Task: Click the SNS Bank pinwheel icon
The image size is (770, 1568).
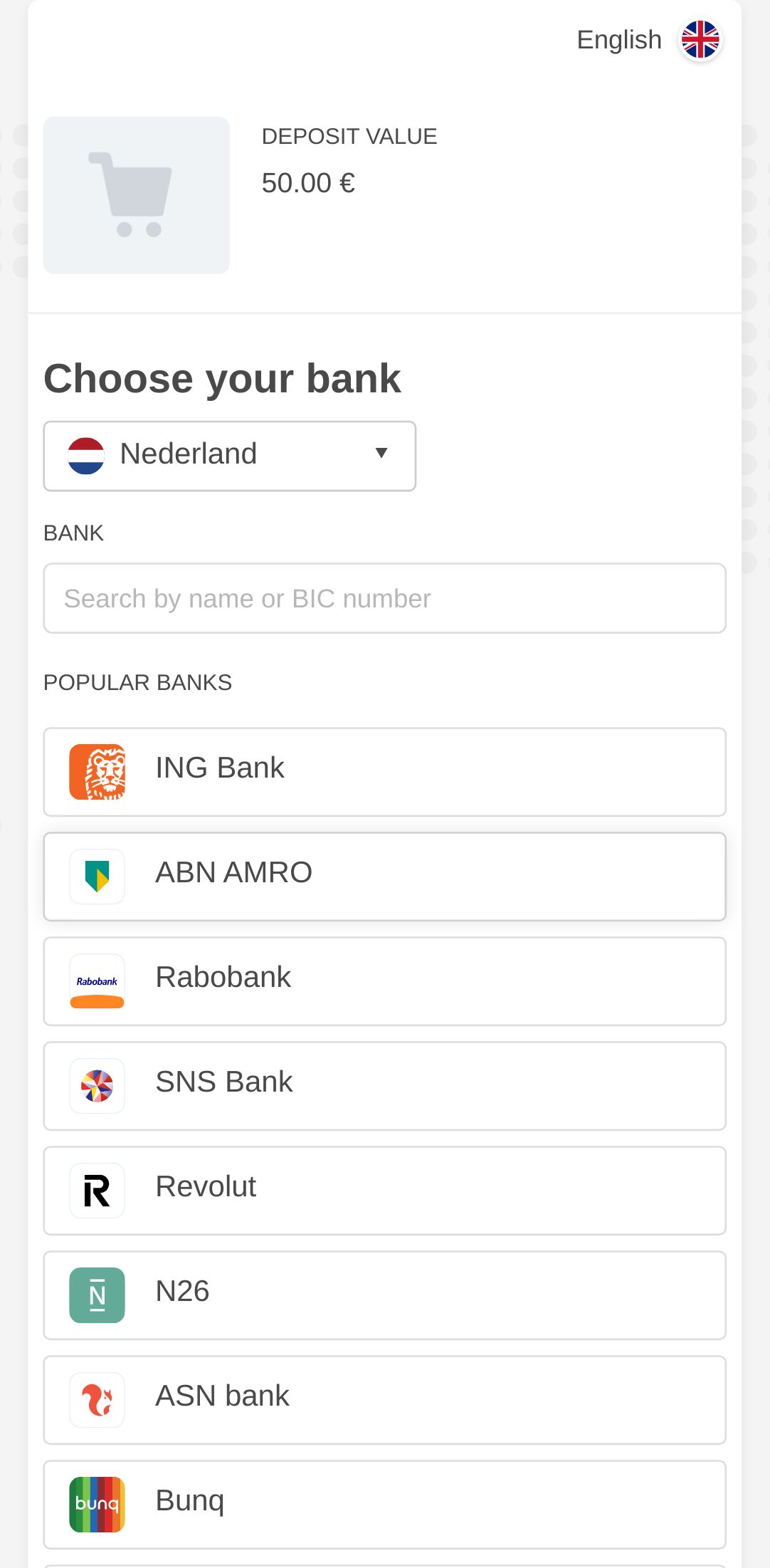Action: 97,1086
